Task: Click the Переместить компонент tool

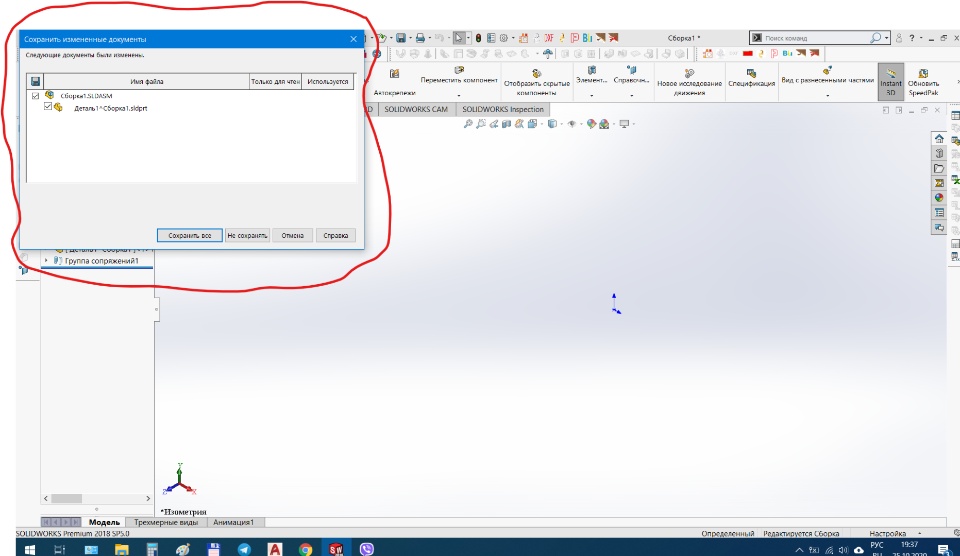Action: click(459, 75)
